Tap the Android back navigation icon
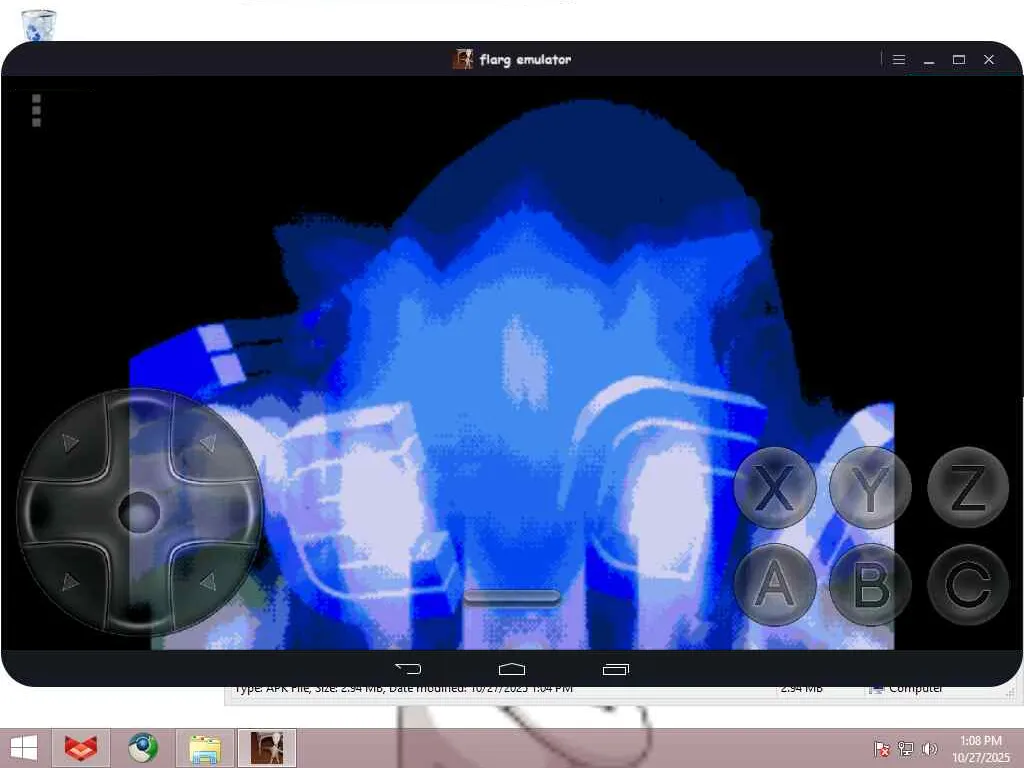 point(408,669)
